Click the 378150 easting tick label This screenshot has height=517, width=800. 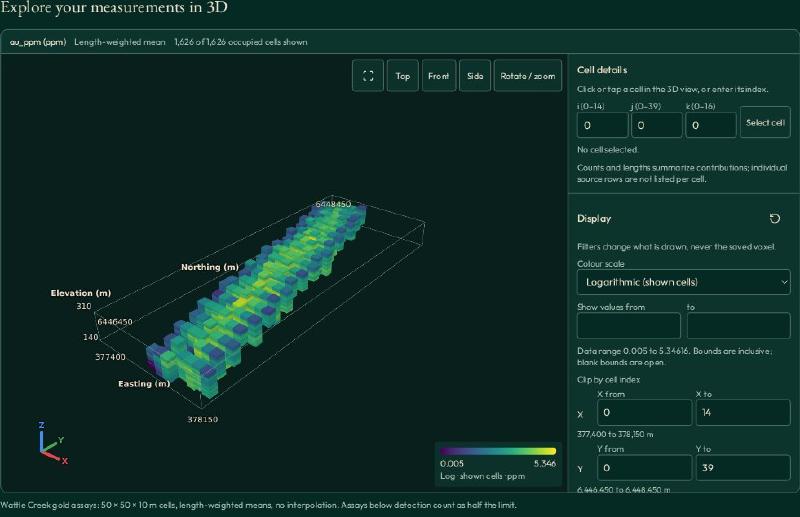point(203,419)
